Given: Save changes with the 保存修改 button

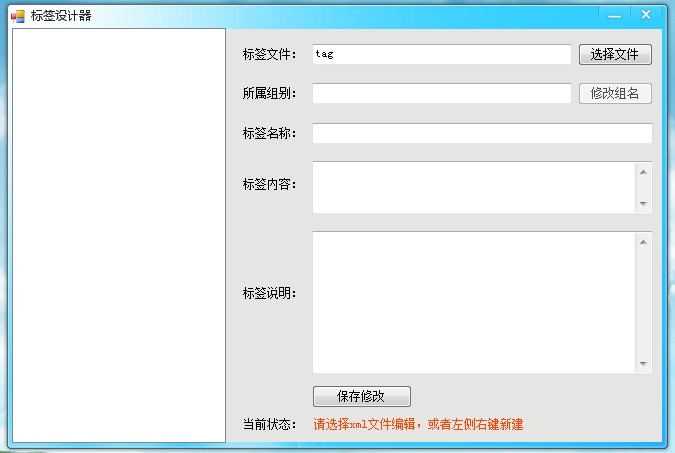Looking at the screenshot, I should coord(361,396).
